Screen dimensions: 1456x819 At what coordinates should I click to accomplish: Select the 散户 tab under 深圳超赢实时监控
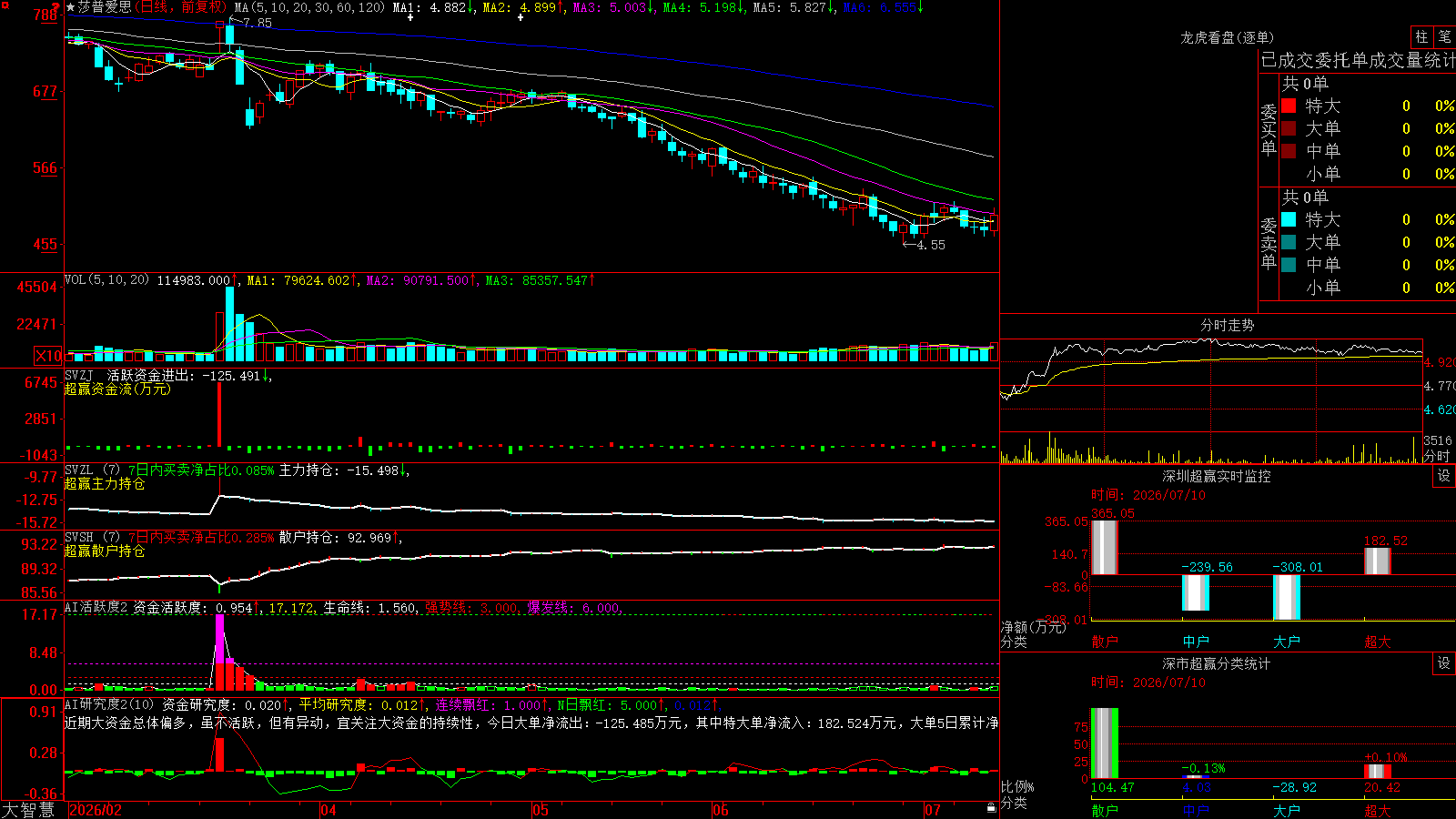[x=1105, y=642]
